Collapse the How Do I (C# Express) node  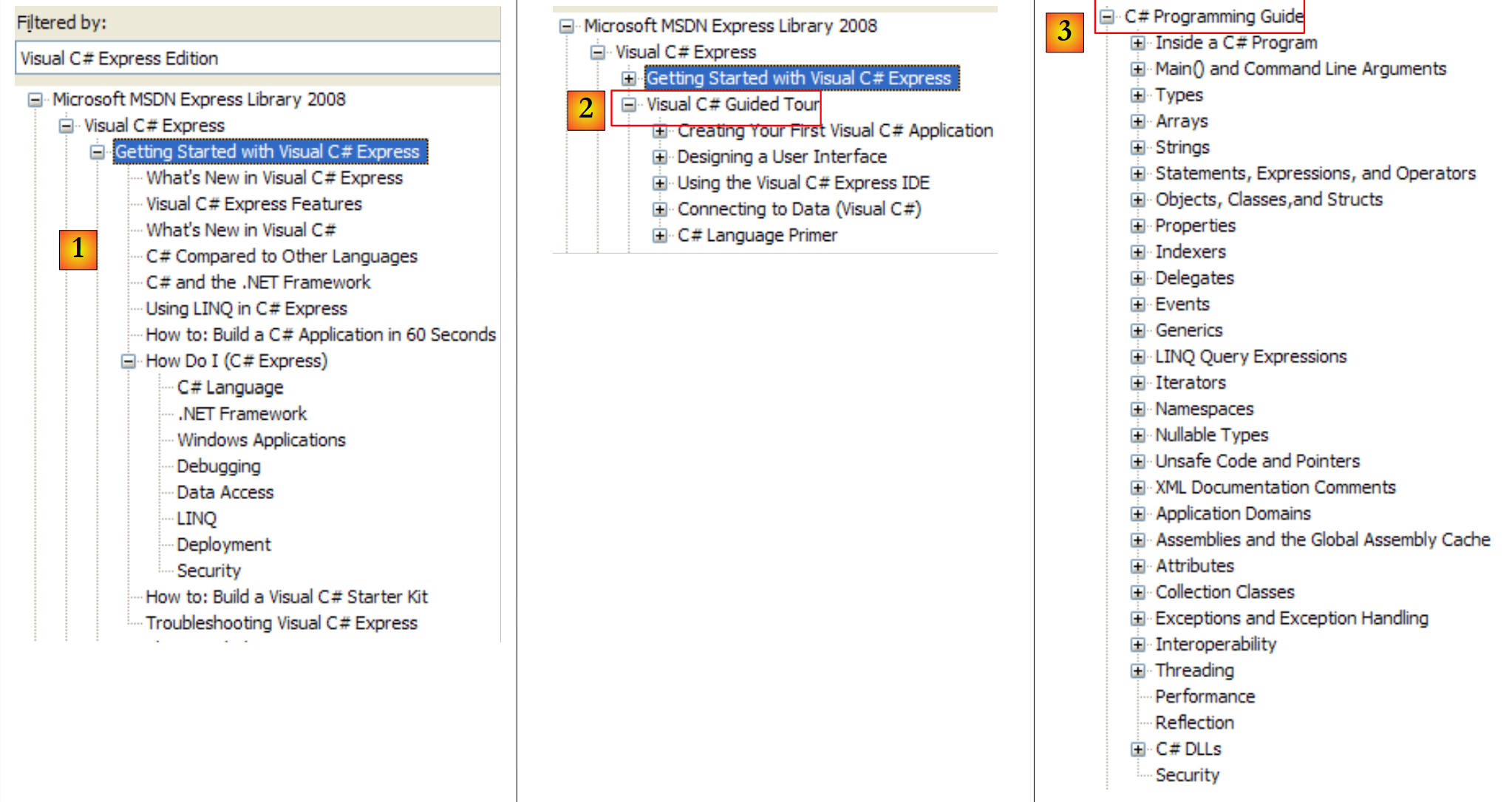pyautogui.click(x=129, y=361)
